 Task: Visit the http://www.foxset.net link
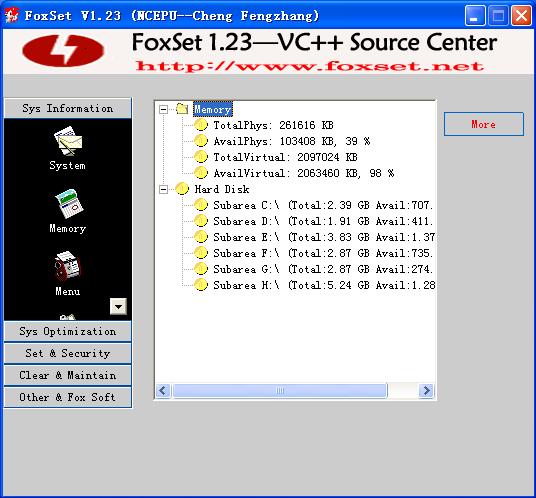[x=310, y=66]
